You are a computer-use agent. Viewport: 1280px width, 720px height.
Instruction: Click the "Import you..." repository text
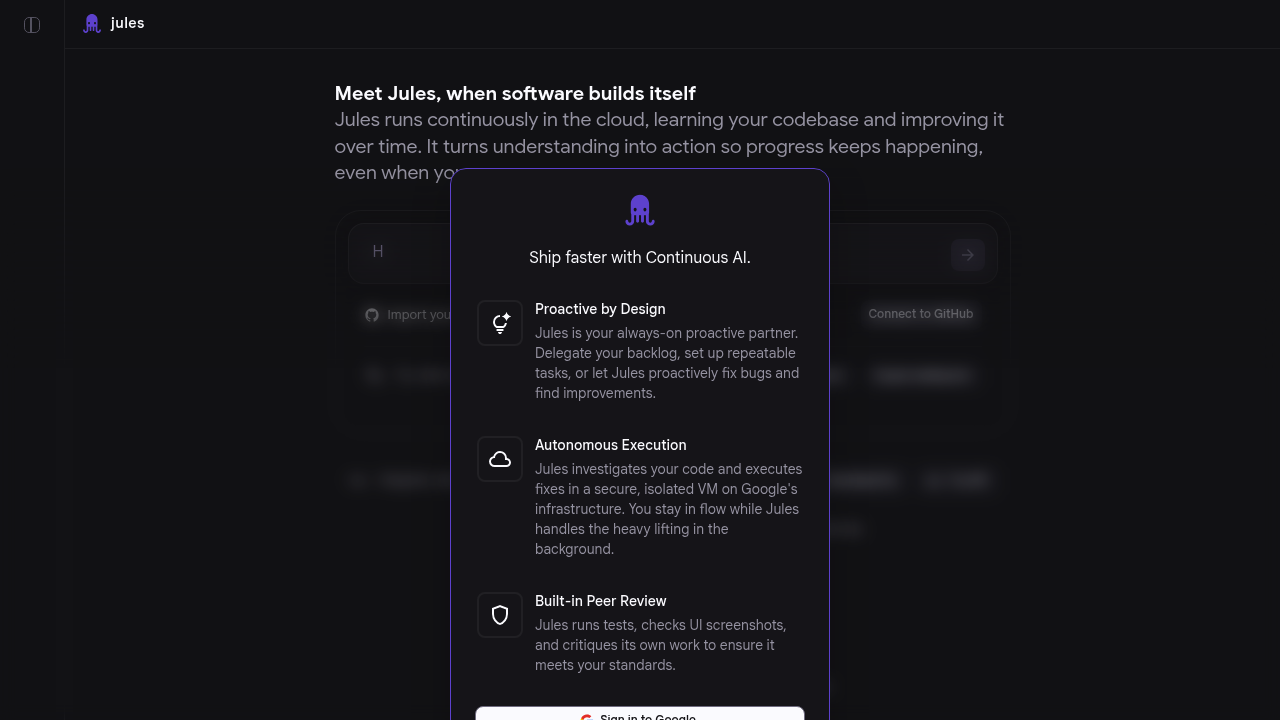pyautogui.click(x=419, y=315)
